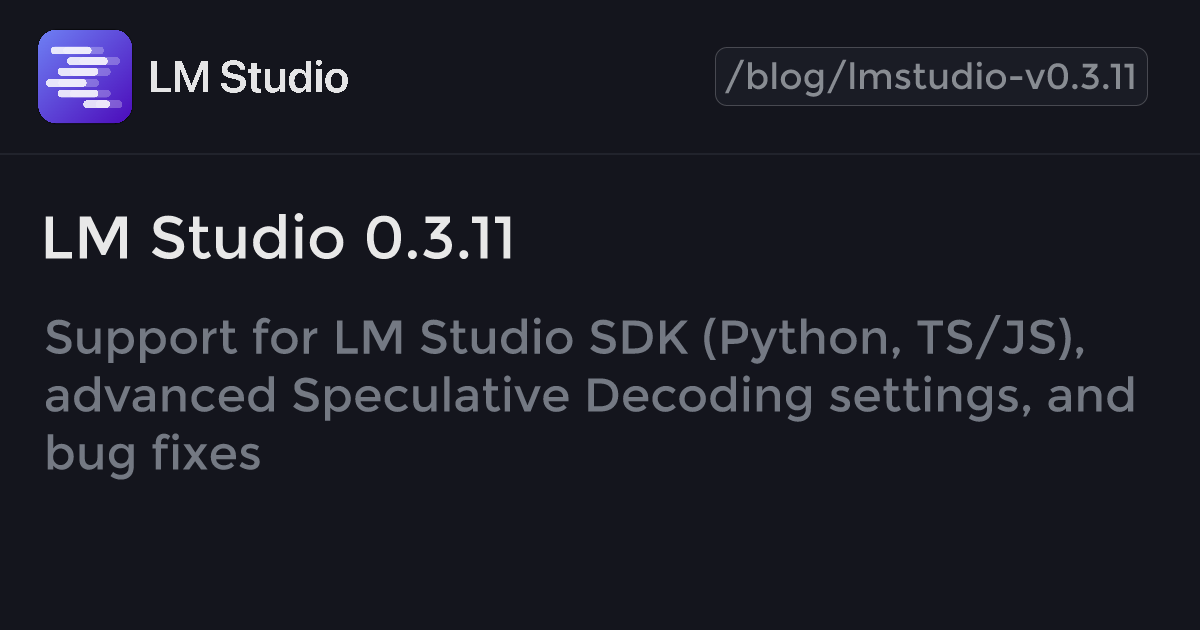Viewport: 1200px width, 630px height.
Task: Click the word "advanced" in the description
Action: [160, 396]
